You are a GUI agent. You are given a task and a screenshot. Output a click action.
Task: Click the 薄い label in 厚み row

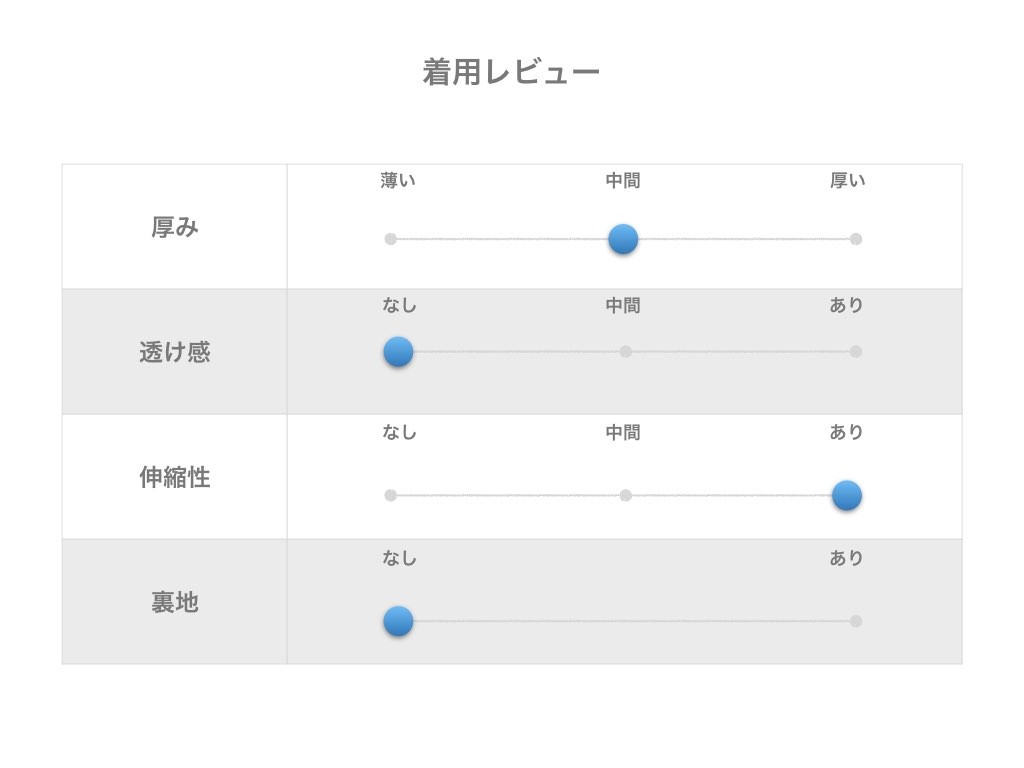coord(398,181)
